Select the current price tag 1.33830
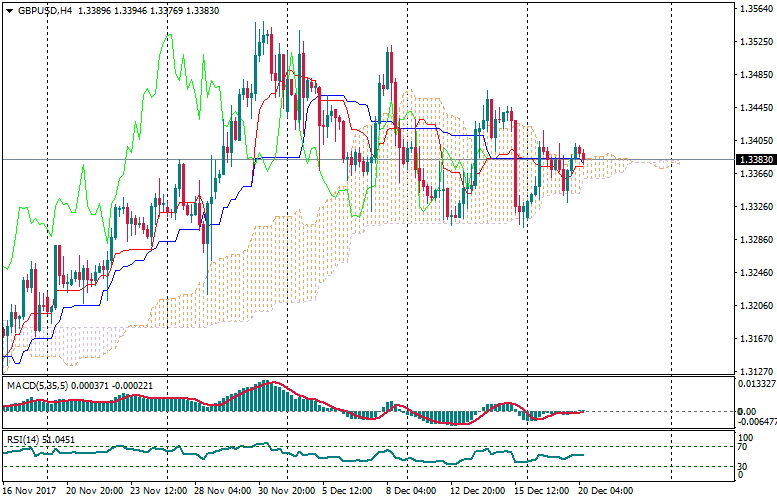Image resolution: width=777 pixels, height=502 pixels. [755, 159]
